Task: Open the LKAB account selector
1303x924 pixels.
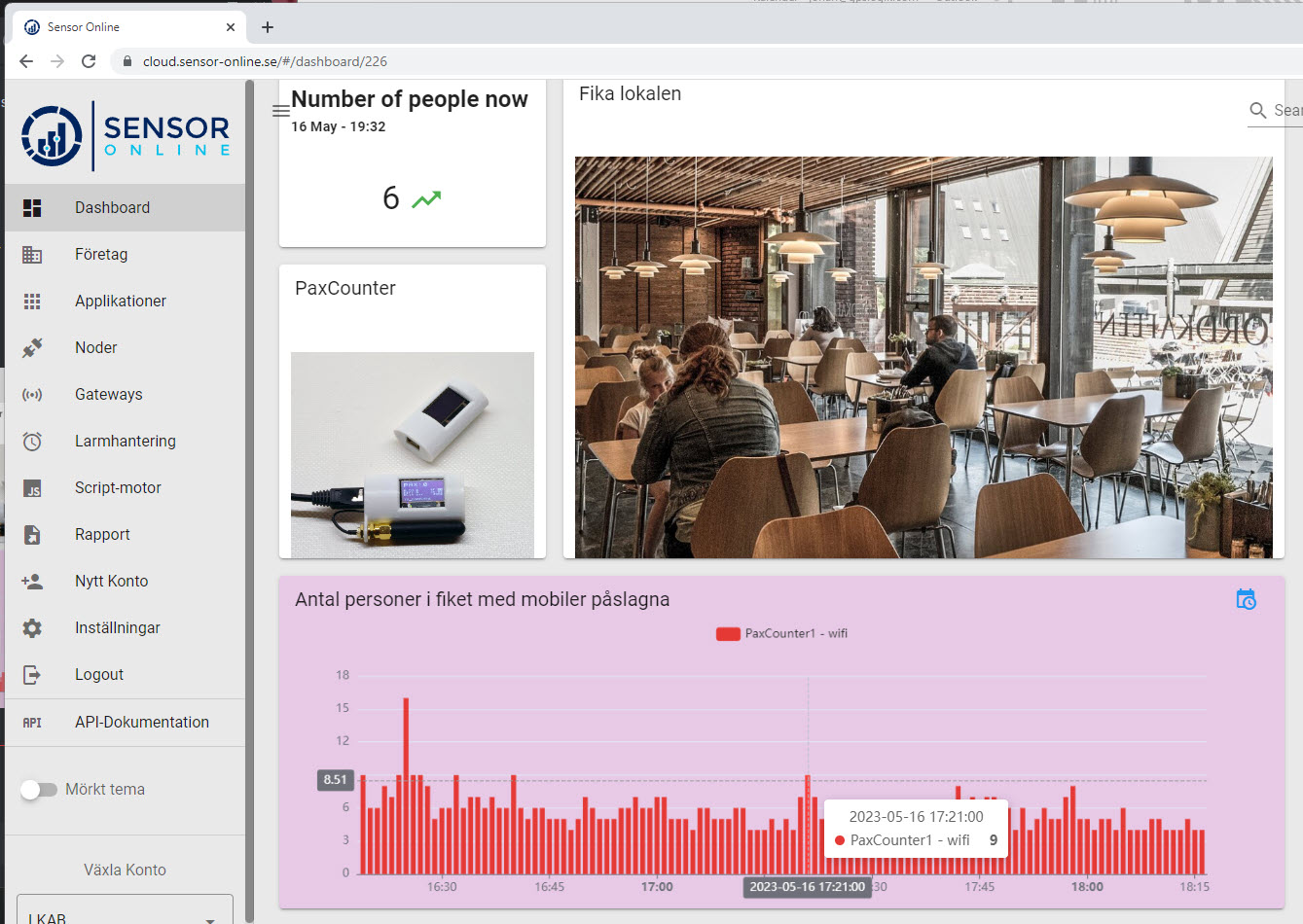Action: click(124, 912)
